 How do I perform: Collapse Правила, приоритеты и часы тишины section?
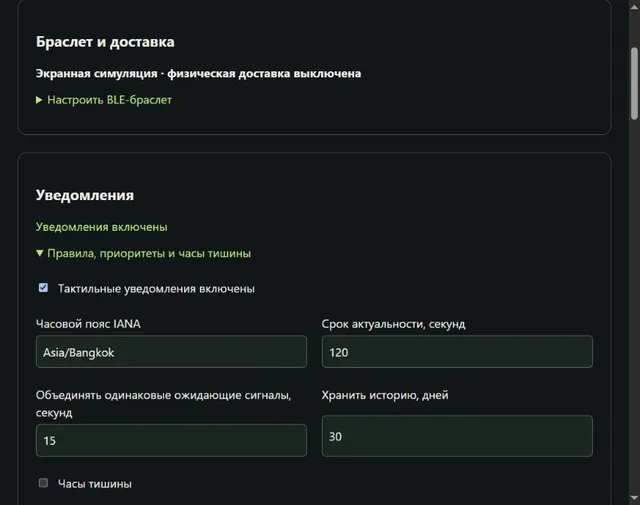point(143,253)
